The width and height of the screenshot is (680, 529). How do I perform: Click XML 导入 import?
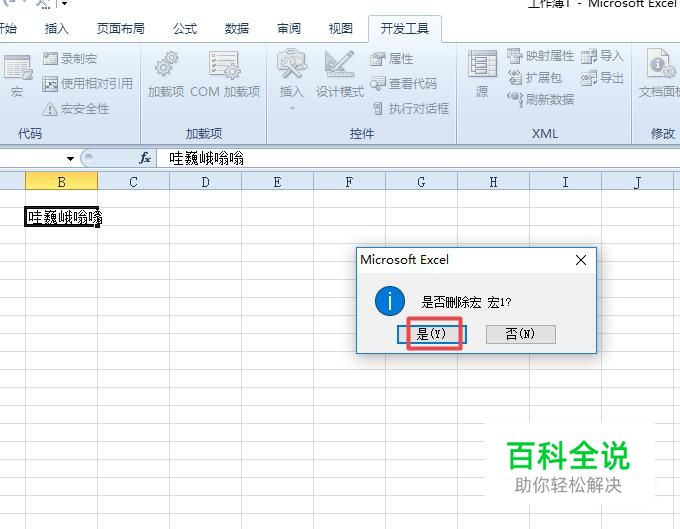(x=602, y=56)
